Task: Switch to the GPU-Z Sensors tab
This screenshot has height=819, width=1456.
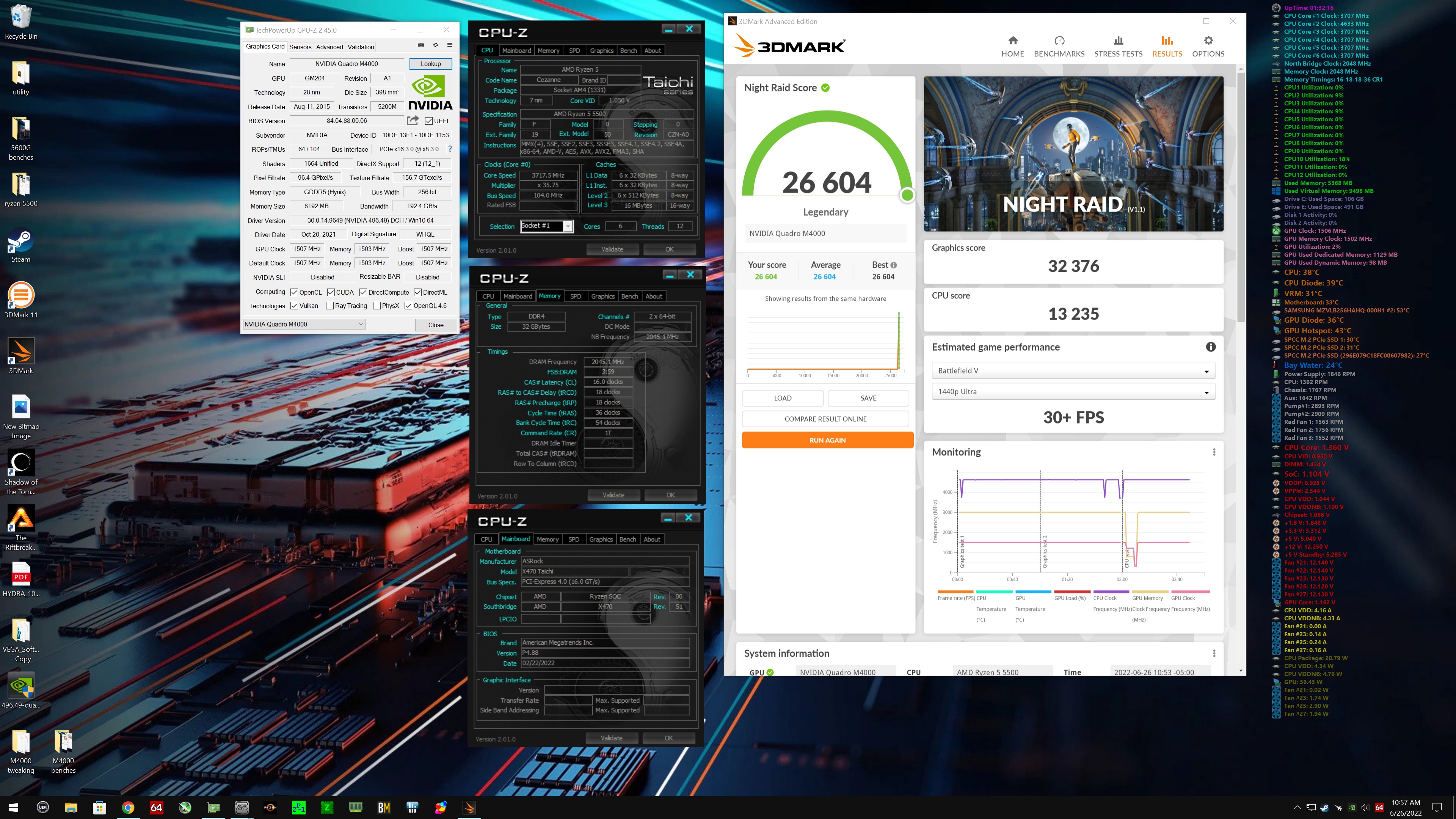Action: pos(300,47)
